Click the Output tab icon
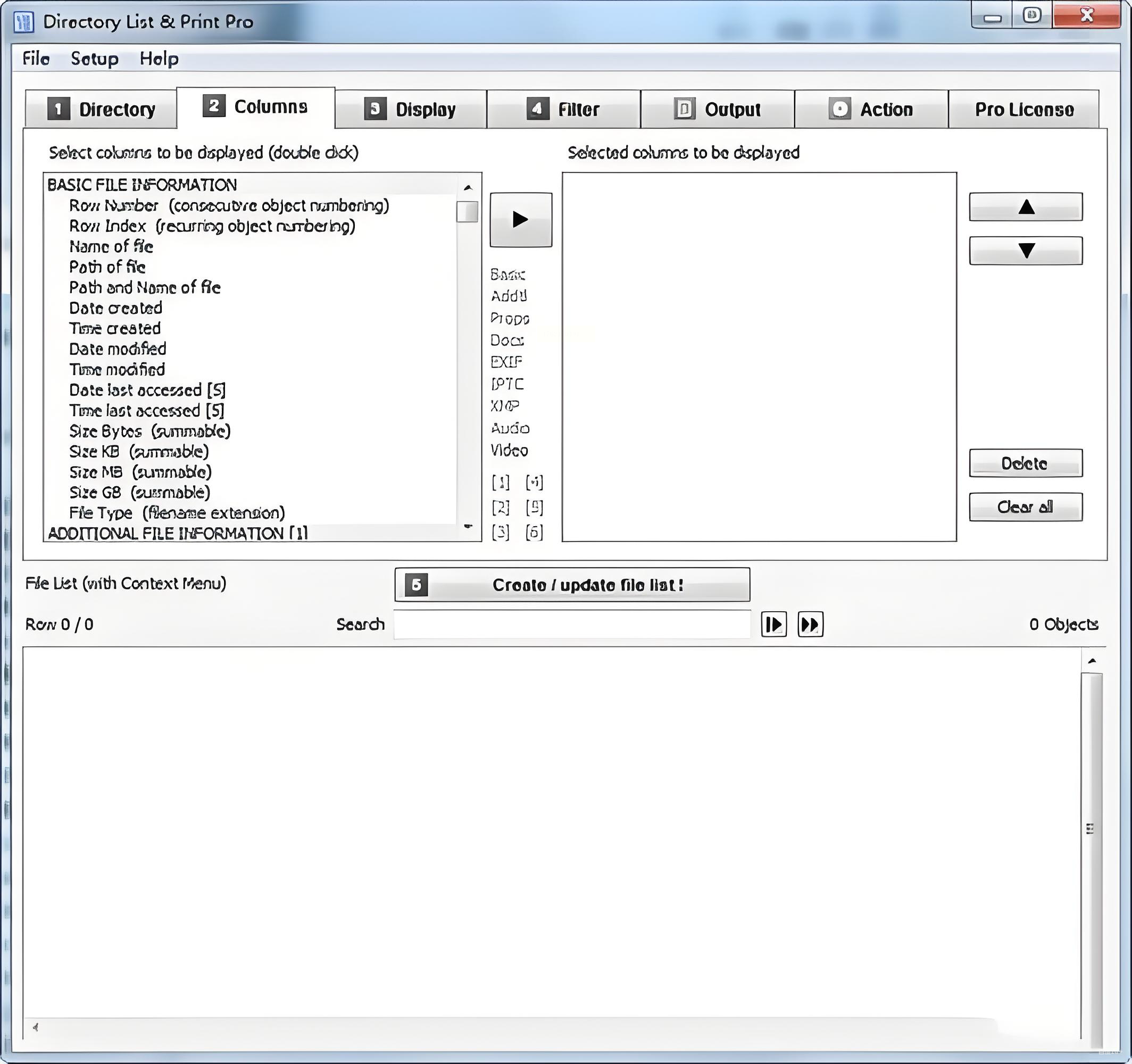This screenshot has height=1064, width=1132. tap(684, 109)
